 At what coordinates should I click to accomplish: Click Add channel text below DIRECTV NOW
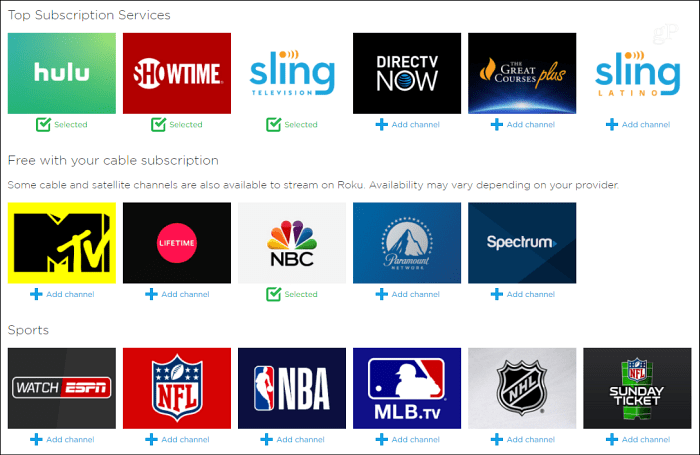(416, 125)
